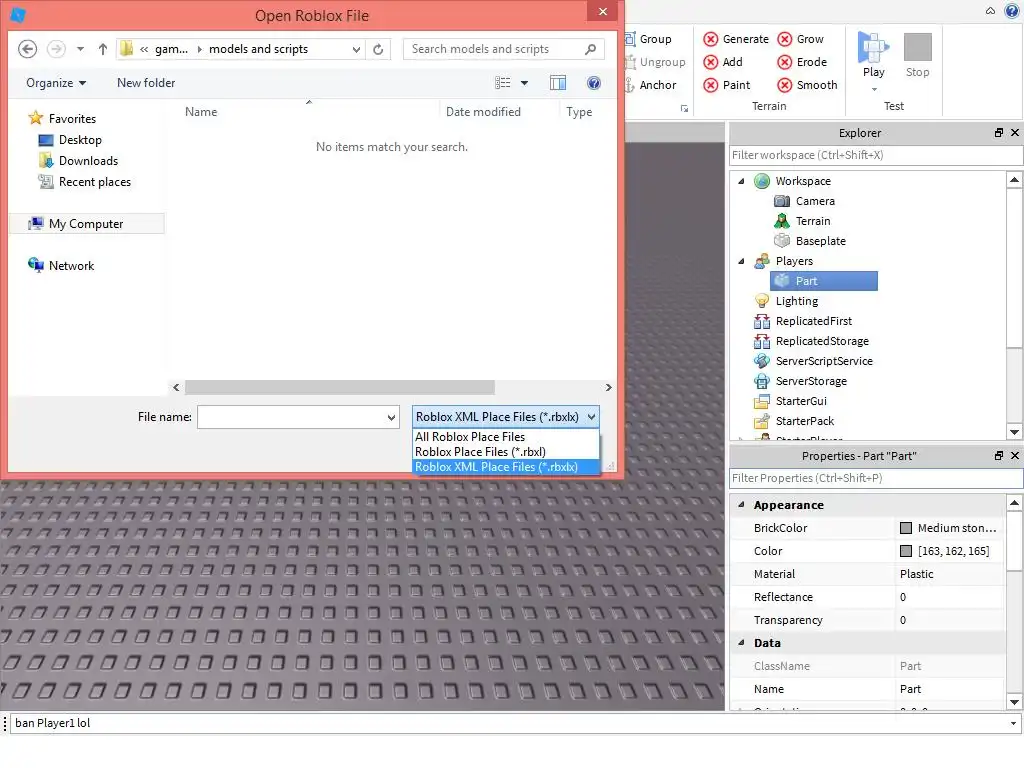
Task: Select the Add terrain tool
Action: point(723,62)
